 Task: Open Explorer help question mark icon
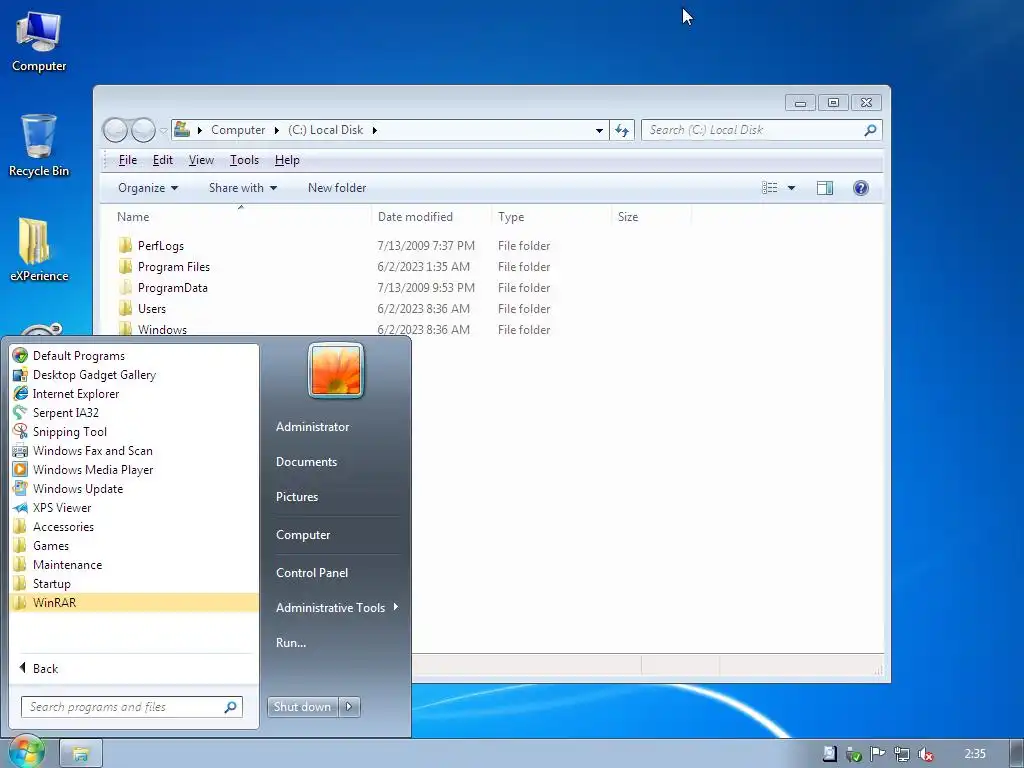click(861, 188)
